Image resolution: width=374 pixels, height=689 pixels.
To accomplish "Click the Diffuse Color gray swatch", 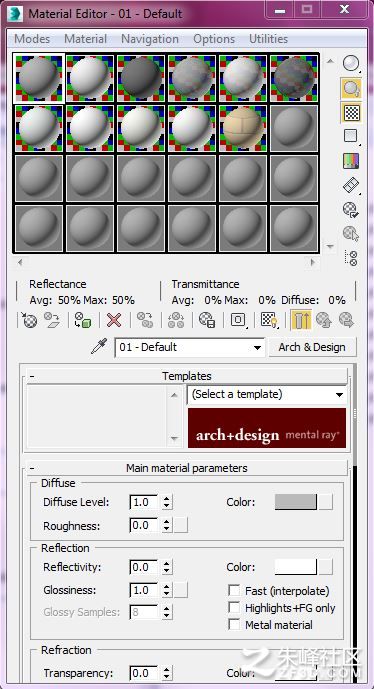I will [x=295, y=502].
